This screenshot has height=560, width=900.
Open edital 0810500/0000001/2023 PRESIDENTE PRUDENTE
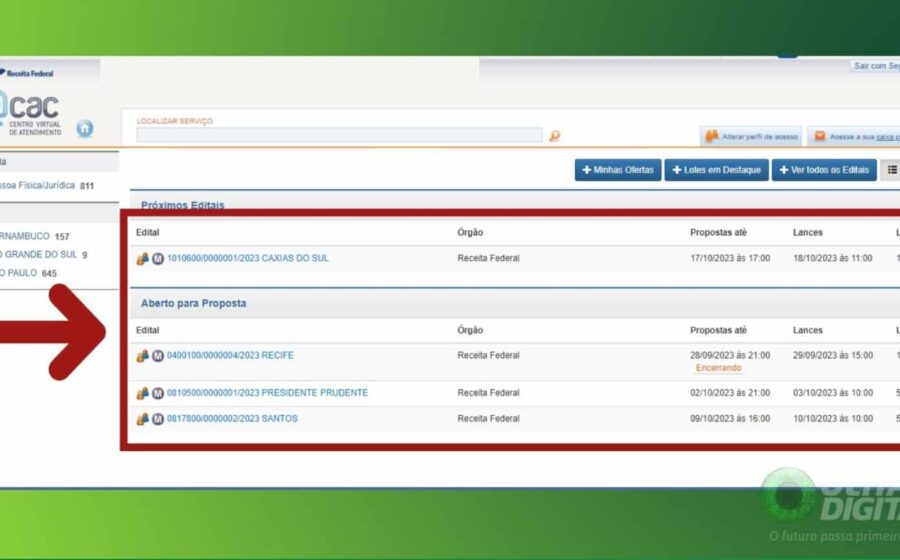(x=267, y=393)
